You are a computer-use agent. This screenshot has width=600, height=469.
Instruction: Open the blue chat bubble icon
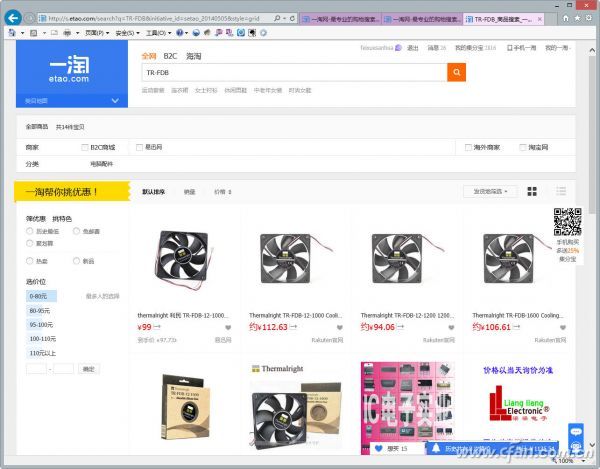click(576, 432)
